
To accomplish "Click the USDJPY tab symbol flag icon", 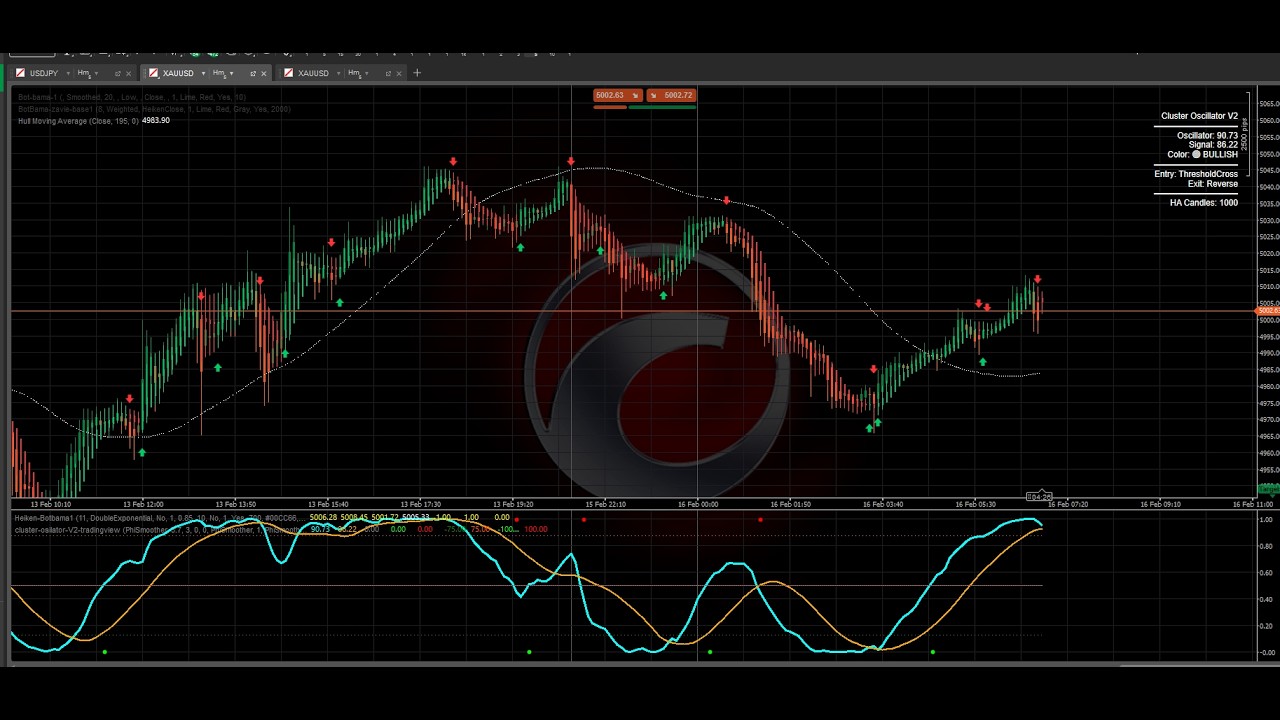I will [20, 73].
